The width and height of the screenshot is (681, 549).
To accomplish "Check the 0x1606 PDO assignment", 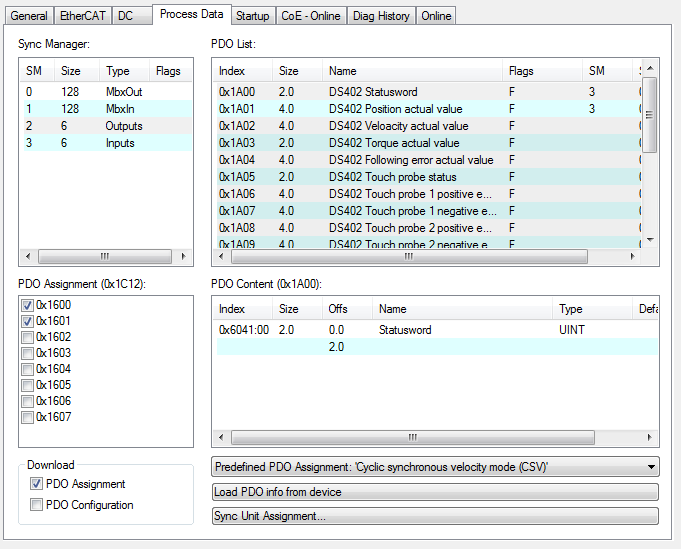I will 27,401.
